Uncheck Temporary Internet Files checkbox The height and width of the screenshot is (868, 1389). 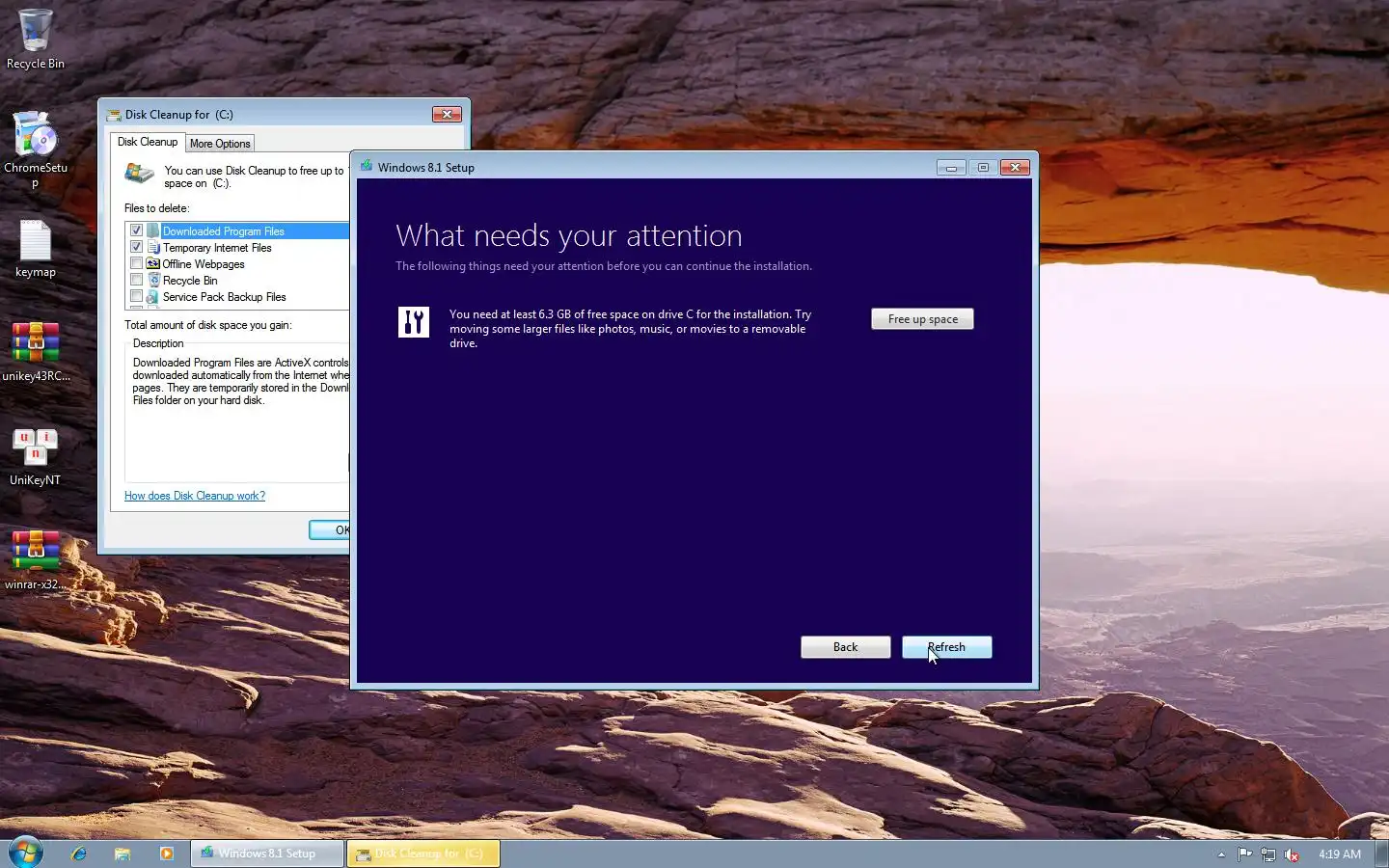point(136,247)
